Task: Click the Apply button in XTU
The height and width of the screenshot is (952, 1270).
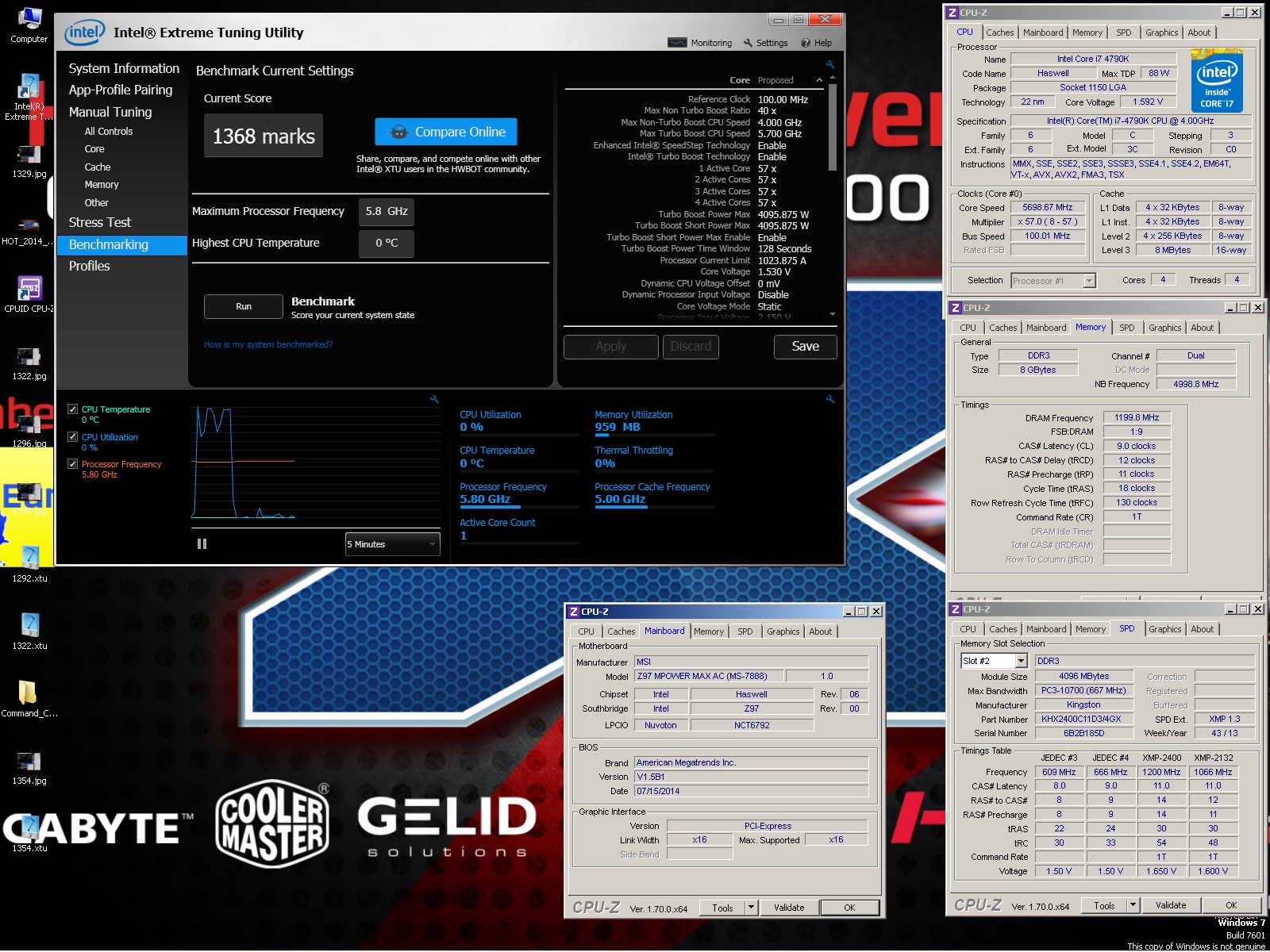Action: 611,346
